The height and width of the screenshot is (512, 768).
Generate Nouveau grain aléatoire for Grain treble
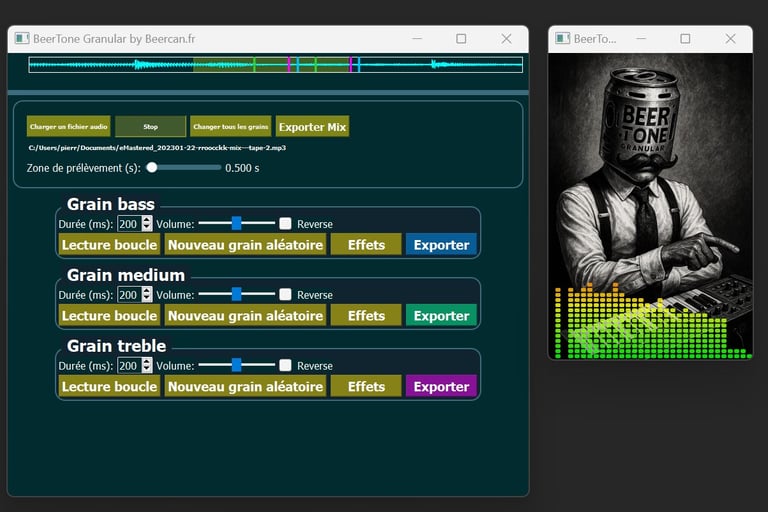point(245,387)
